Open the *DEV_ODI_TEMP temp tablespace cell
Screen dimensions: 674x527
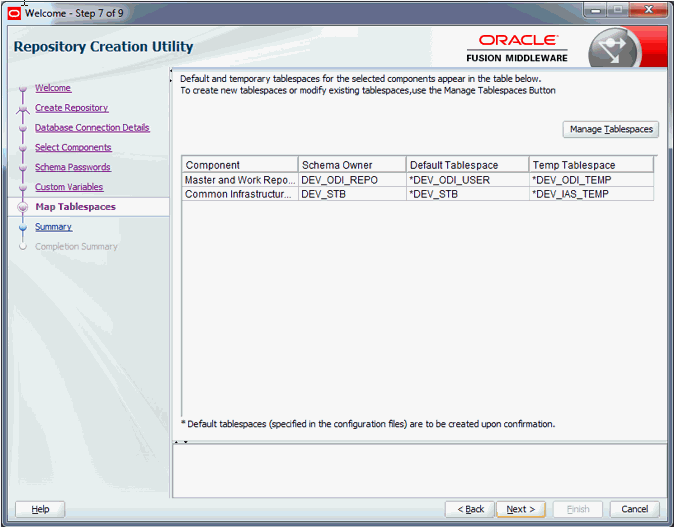[591, 180]
